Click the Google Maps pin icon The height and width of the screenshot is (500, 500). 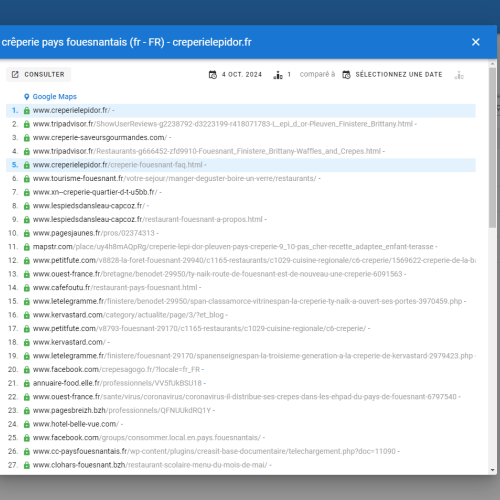pos(27,97)
